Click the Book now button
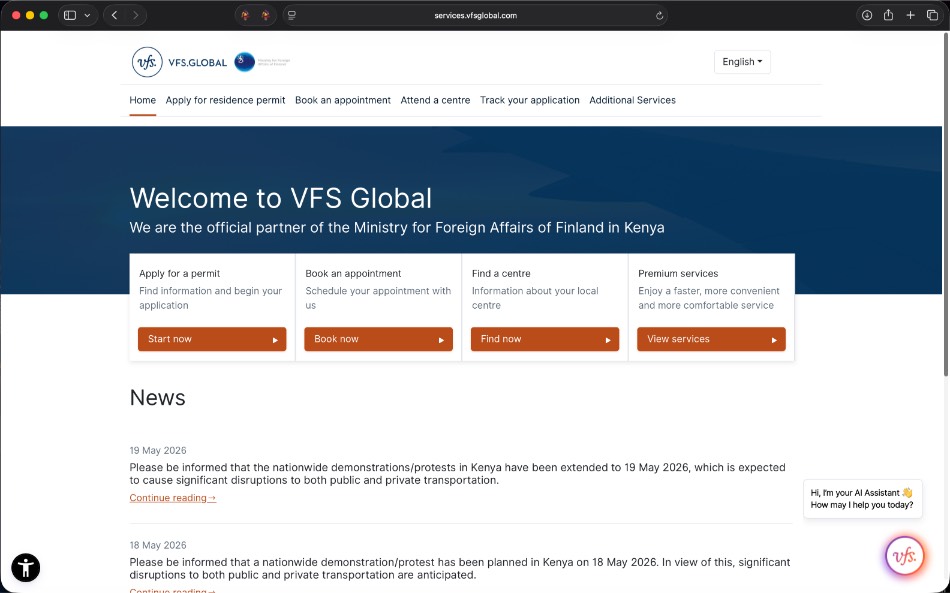Viewport: 950px width, 593px height. 378,339
